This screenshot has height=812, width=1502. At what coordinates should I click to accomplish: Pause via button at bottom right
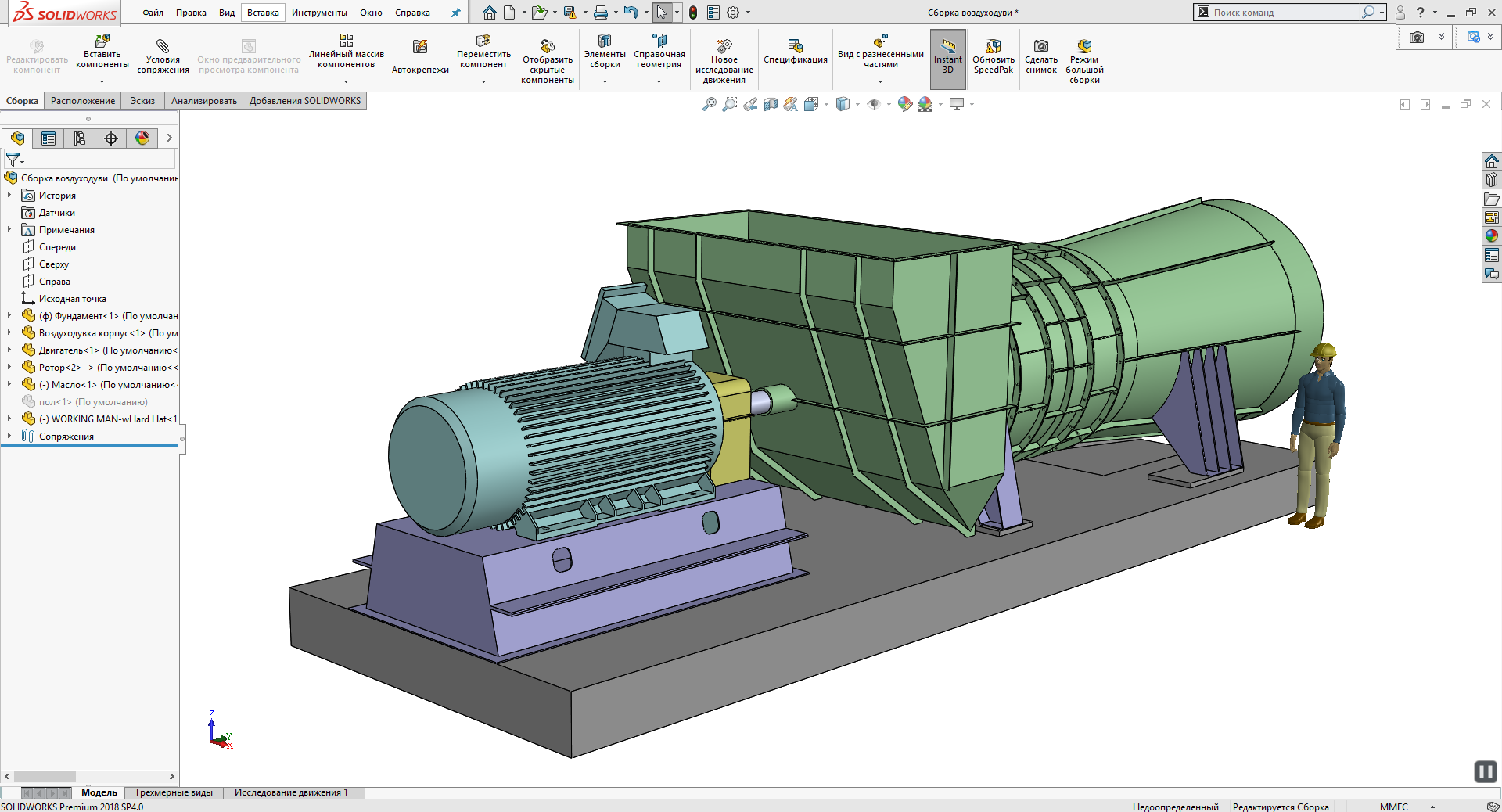(x=1486, y=771)
